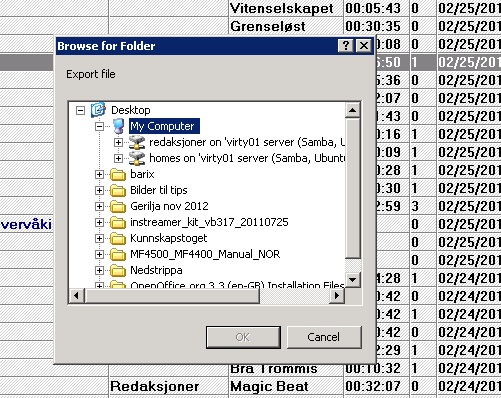
Task: Select the barix folder
Action: pos(142,174)
